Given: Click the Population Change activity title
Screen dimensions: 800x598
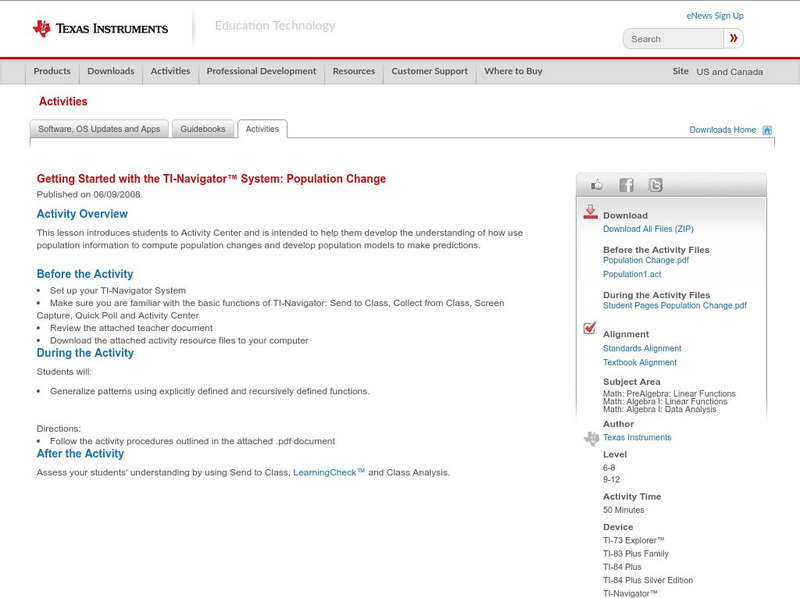Looking at the screenshot, I should pyautogui.click(x=211, y=179).
